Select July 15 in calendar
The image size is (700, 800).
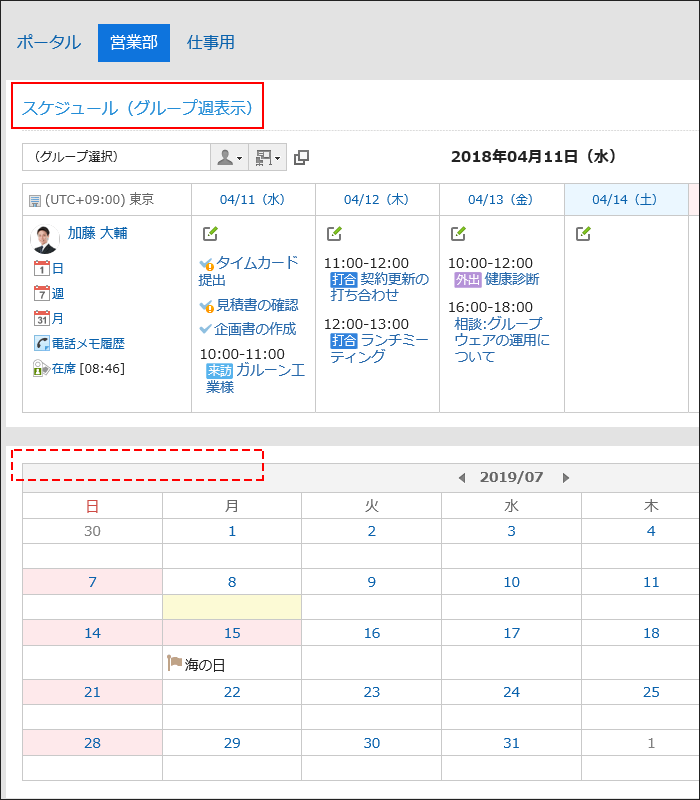232,633
